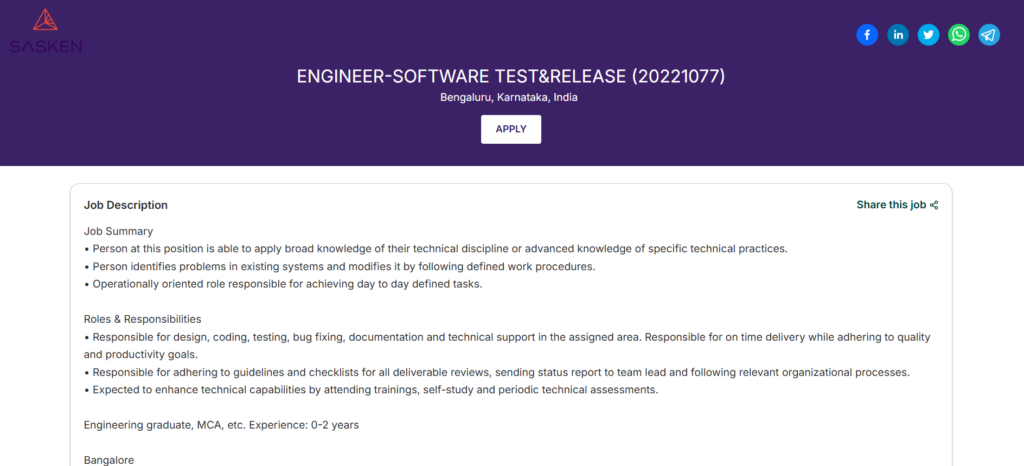The width and height of the screenshot is (1024, 466).
Task: Click the bullet about identifying problems in existing systems
Action: 340,267
